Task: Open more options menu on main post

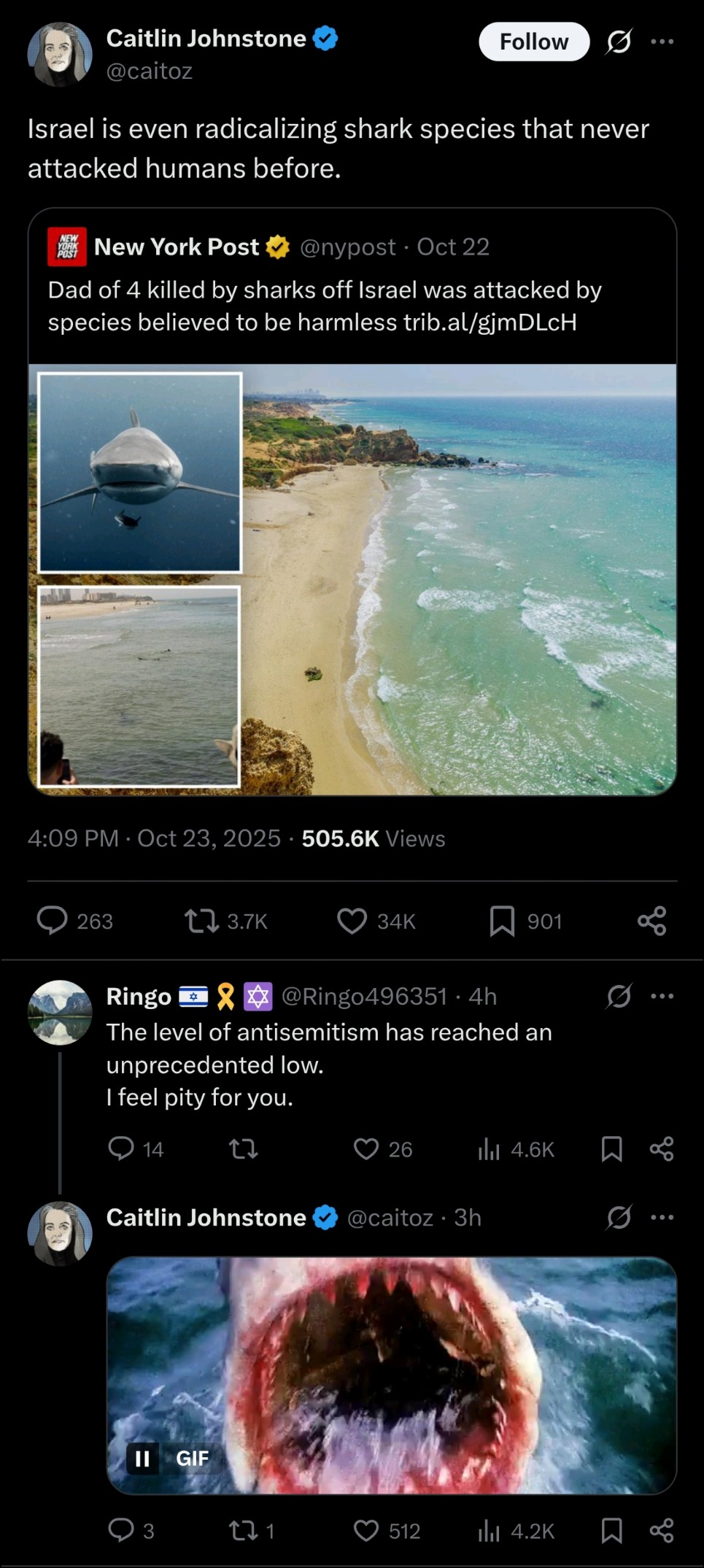Action: point(662,42)
